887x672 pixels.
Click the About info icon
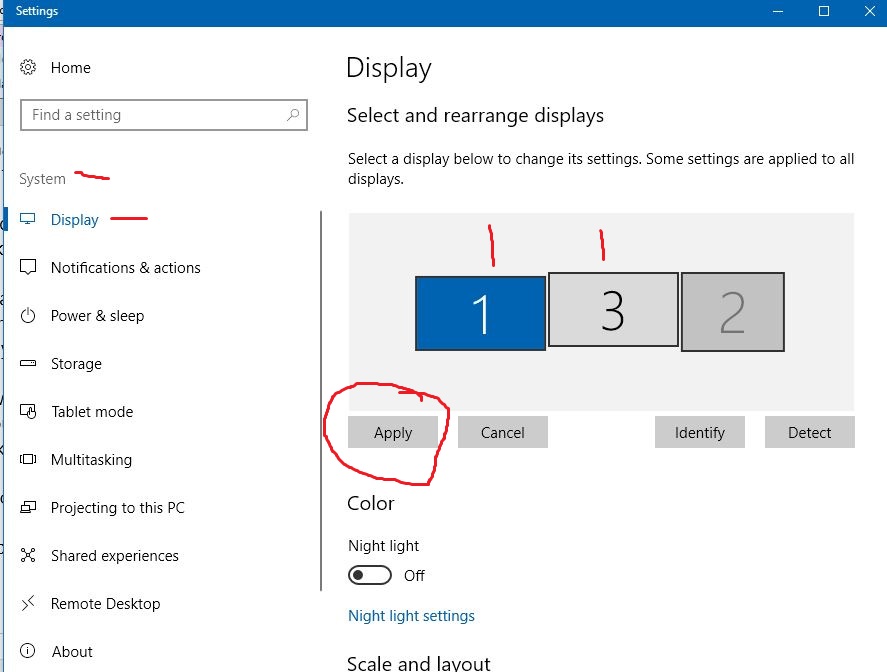point(28,651)
